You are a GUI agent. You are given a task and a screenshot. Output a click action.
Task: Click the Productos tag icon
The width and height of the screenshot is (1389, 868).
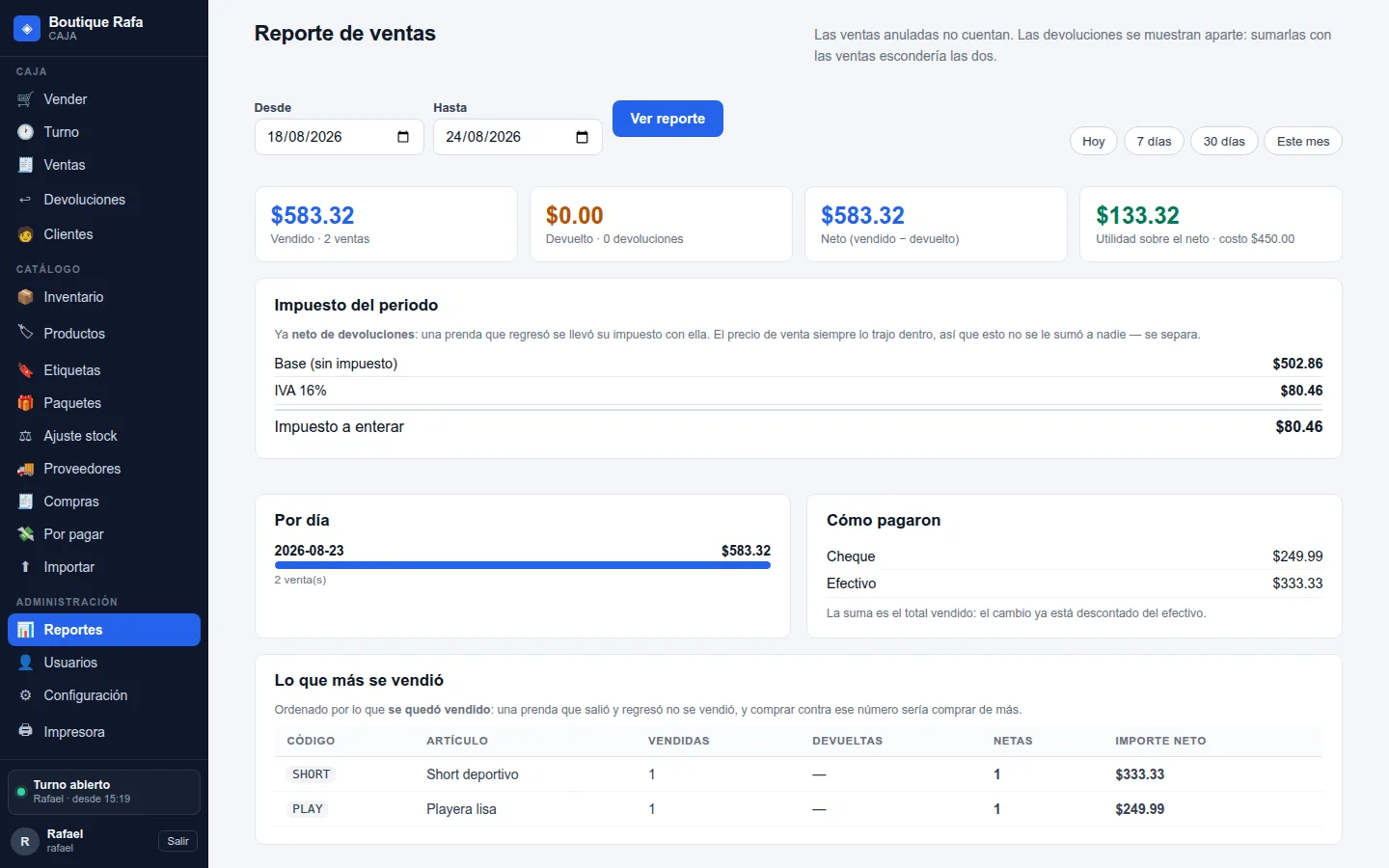click(x=26, y=333)
